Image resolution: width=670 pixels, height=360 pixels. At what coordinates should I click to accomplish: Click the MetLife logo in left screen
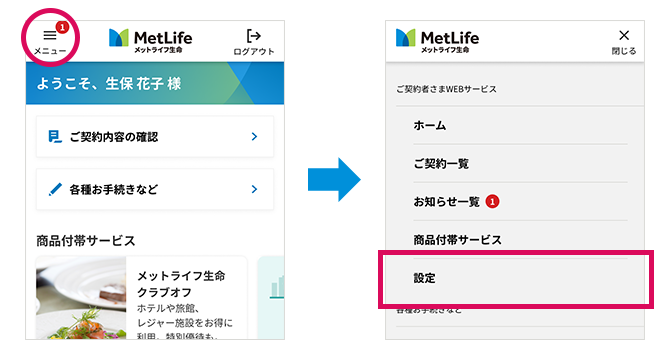[x=150, y=41]
